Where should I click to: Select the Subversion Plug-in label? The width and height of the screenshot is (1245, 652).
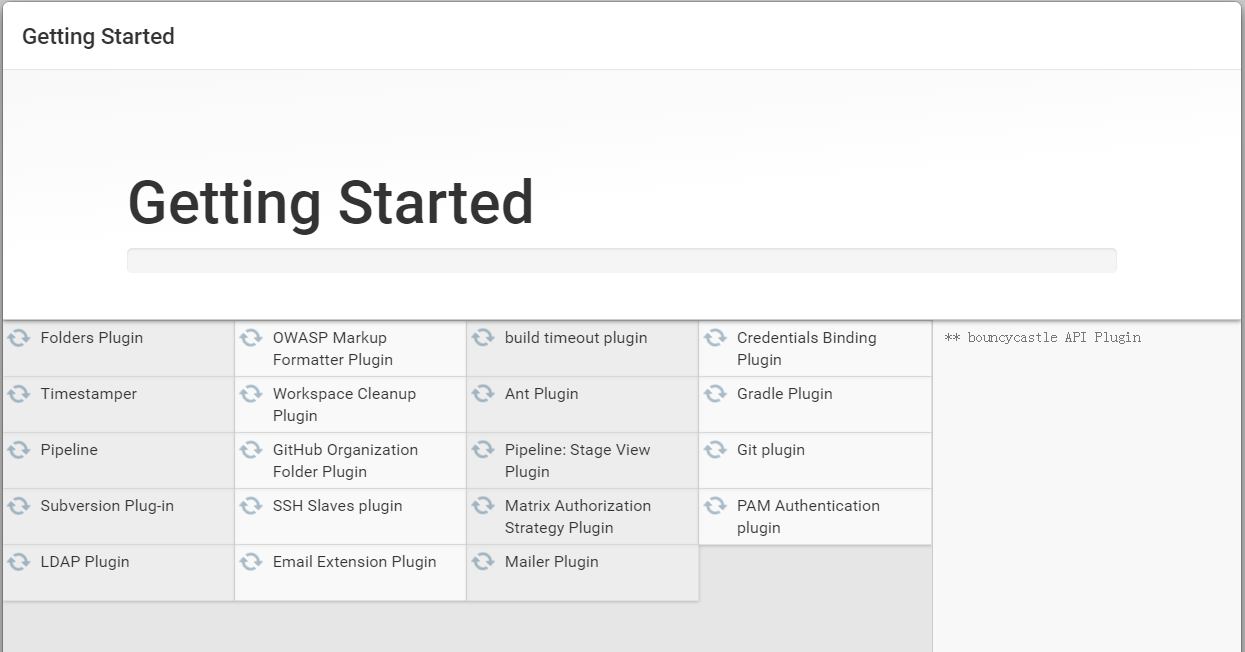coord(107,506)
